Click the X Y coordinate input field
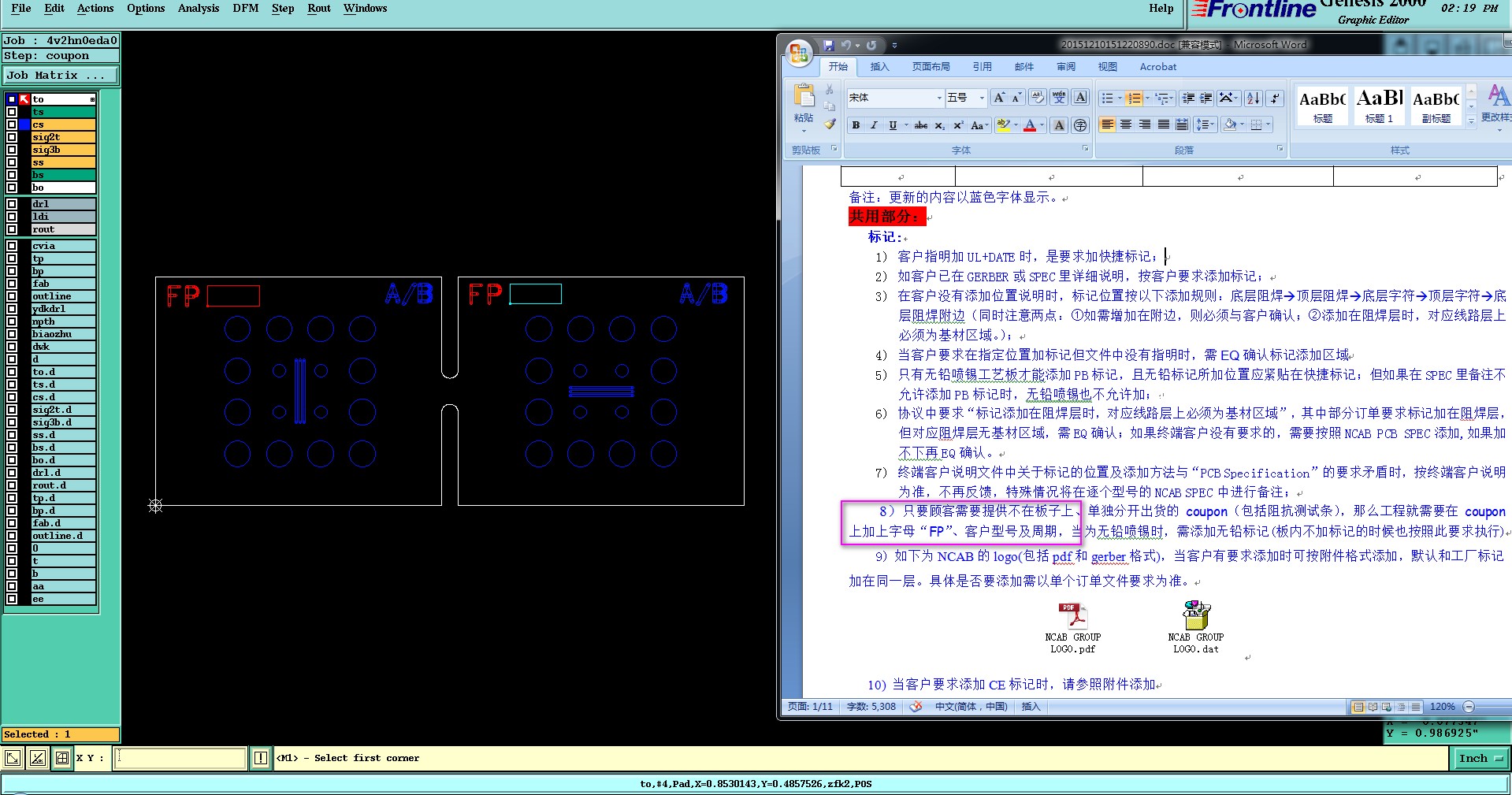Screen dimensions: 1512x795 click(180, 758)
